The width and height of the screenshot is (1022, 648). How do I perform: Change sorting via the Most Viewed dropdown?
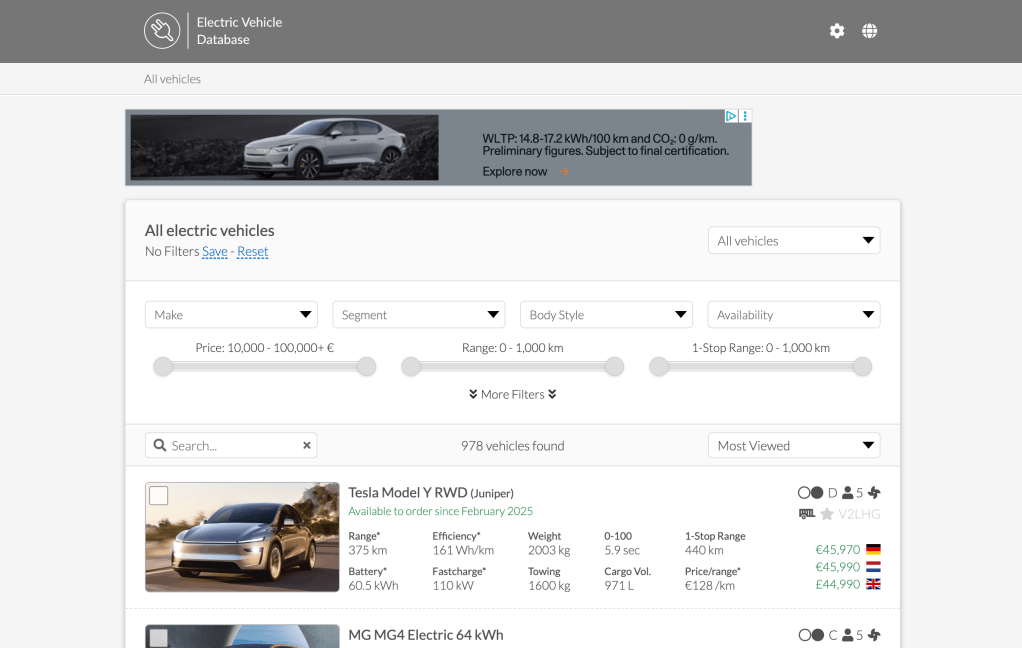tap(794, 445)
